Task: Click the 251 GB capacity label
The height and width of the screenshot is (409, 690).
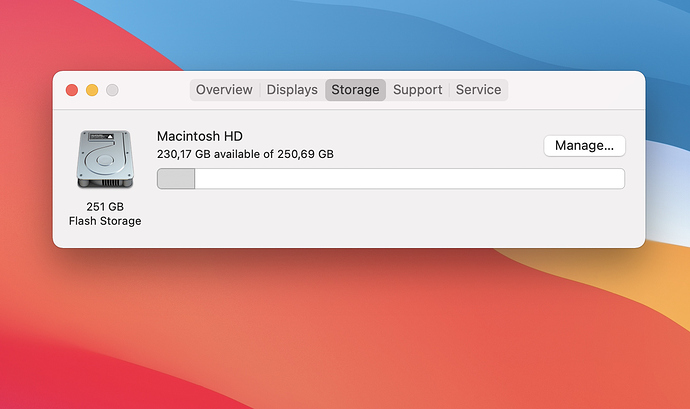Action: pyautogui.click(x=105, y=206)
